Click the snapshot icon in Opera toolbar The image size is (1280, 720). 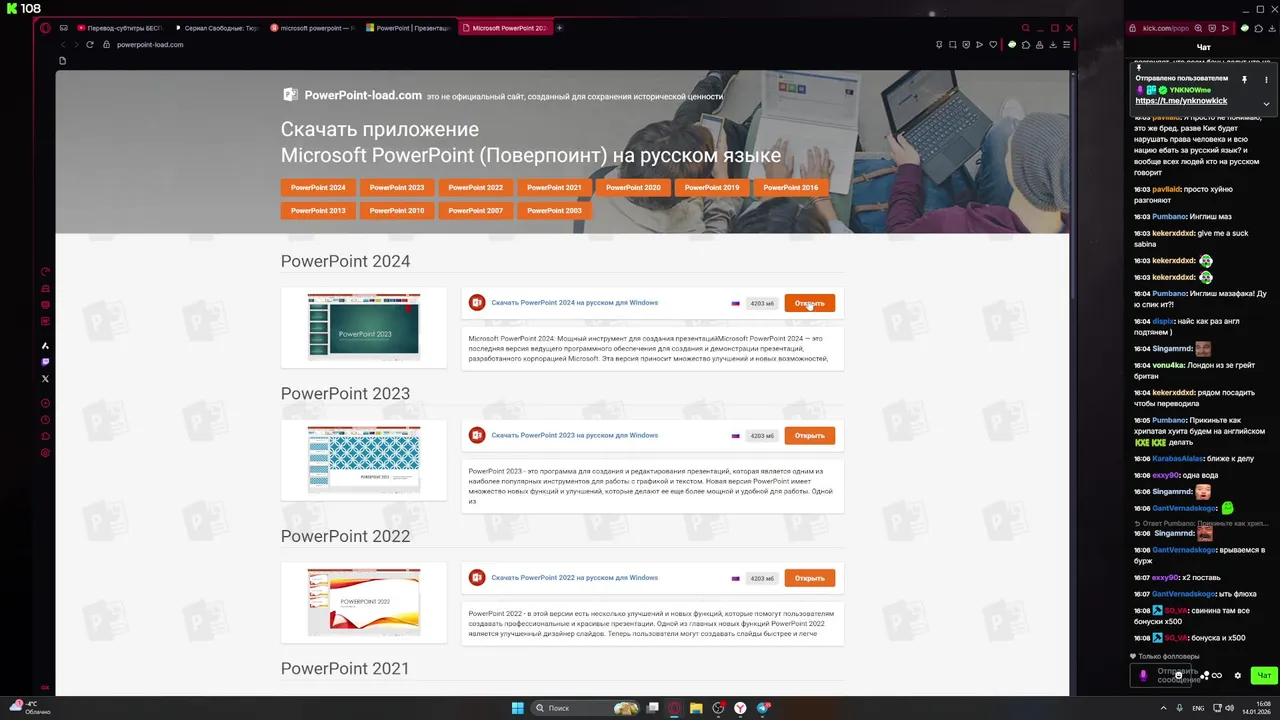click(952, 45)
